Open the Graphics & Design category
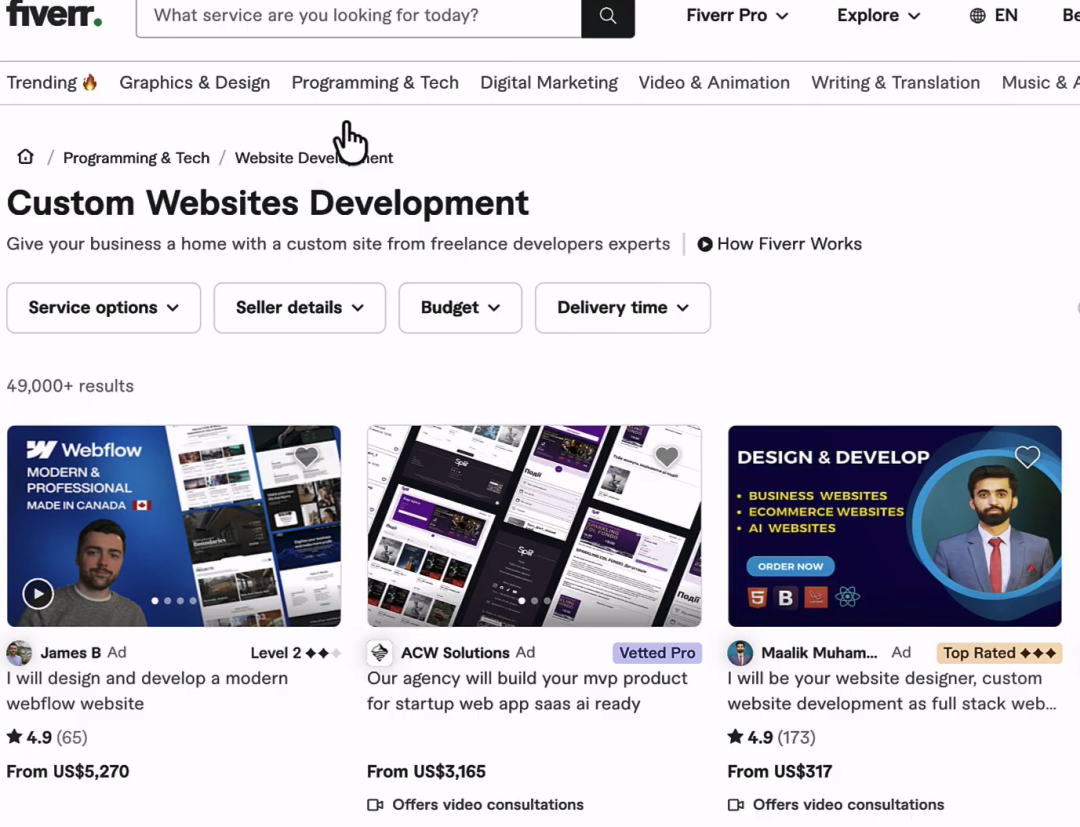The image size is (1080, 827). pos(195,83)
